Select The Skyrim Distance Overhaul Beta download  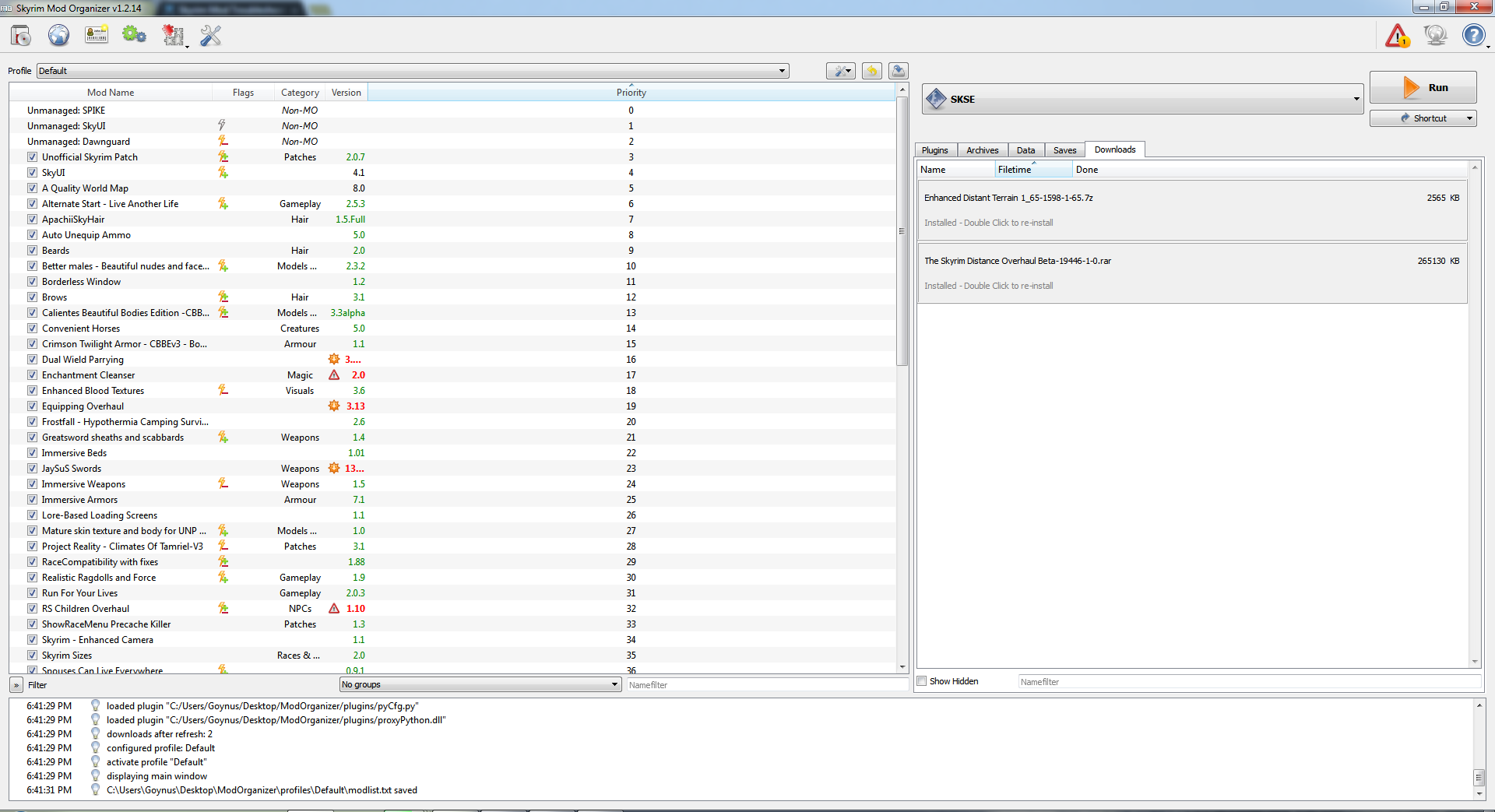tap(1192, 273)
